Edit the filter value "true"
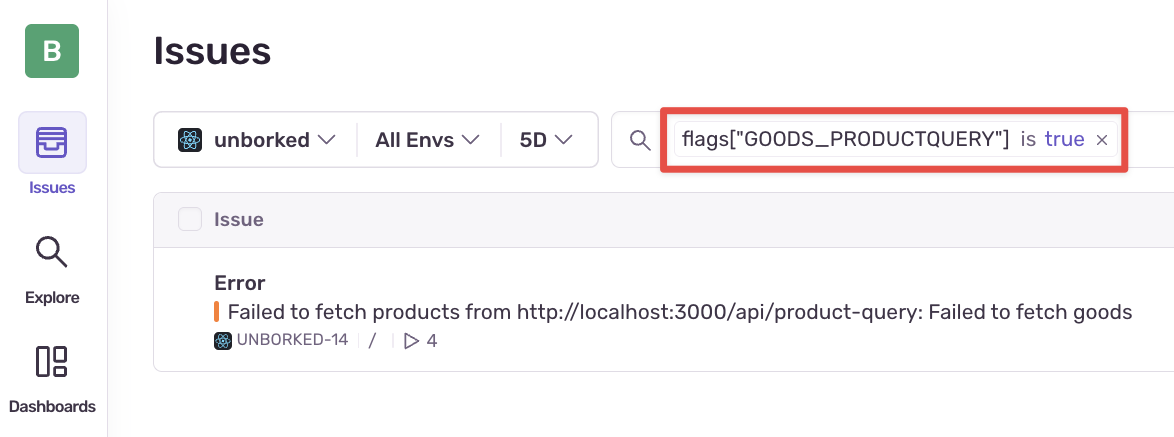This screenshot has width=1174, height=437. coord(1064,140)
